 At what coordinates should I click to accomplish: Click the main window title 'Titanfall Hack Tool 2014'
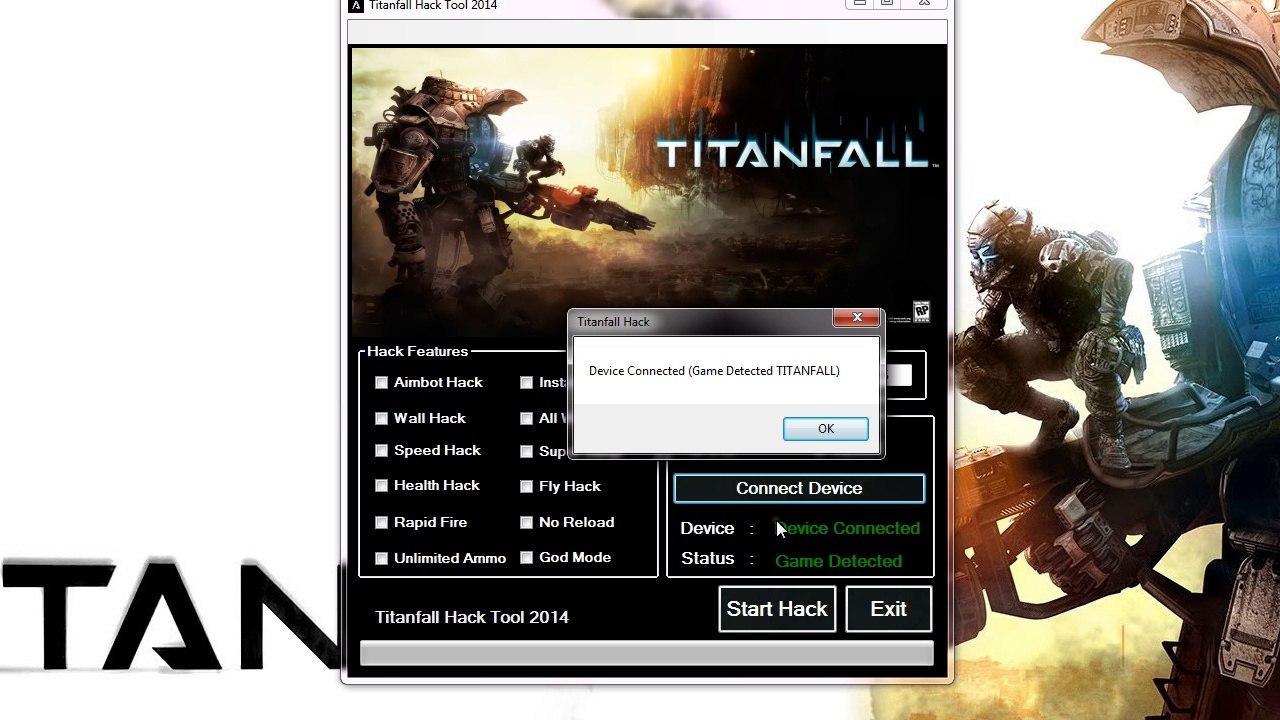pos(433,6)
